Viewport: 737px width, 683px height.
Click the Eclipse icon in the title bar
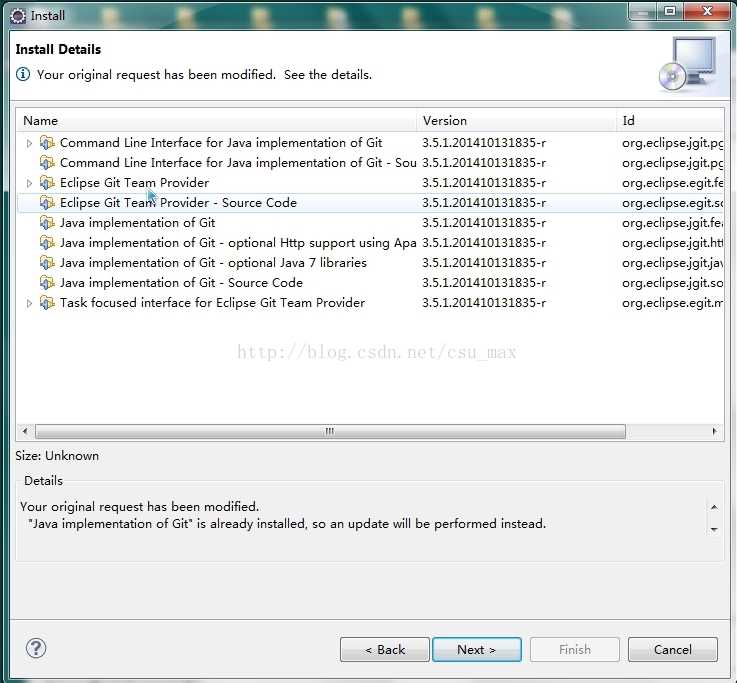18,15
